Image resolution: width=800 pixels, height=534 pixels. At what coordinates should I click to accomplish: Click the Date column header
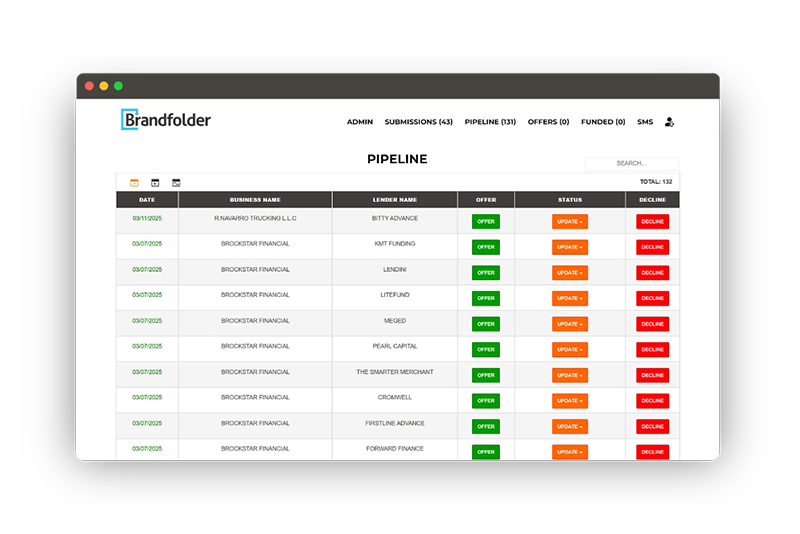[147, 200]
